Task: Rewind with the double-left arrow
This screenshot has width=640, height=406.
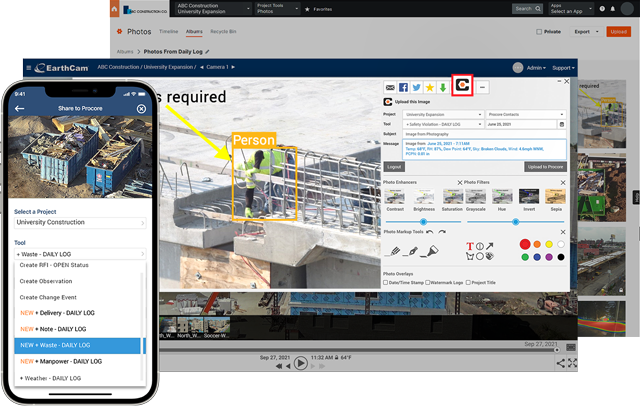Action: [x=279, y=366]
